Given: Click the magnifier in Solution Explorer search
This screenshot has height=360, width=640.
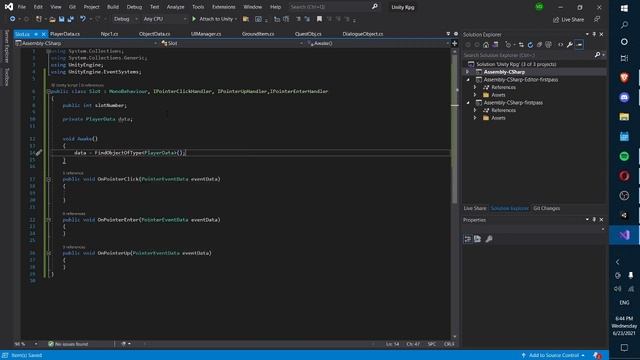Looking at the screenshot, I should tap(597, 55).
